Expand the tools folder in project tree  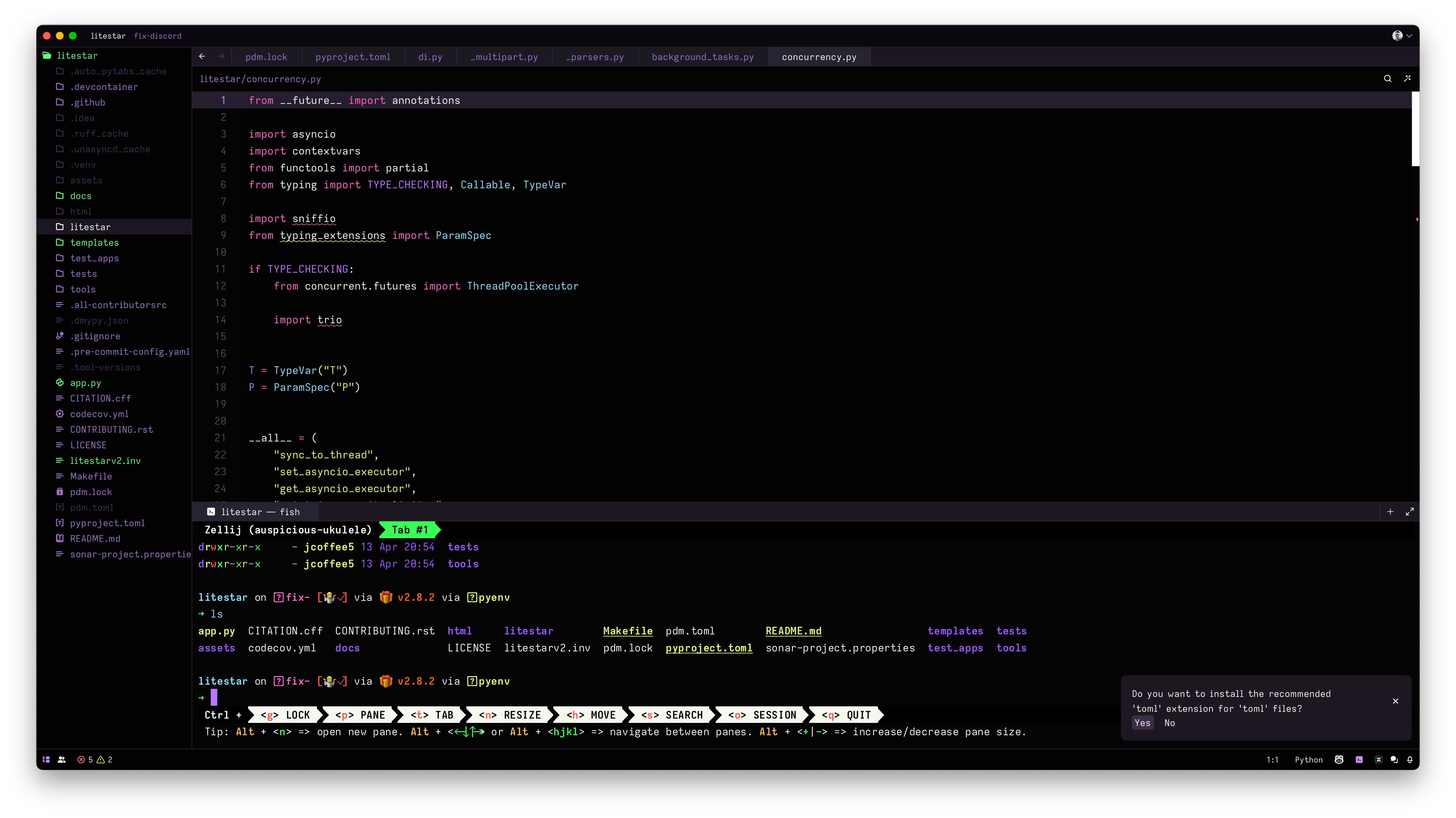pos(83,289)
